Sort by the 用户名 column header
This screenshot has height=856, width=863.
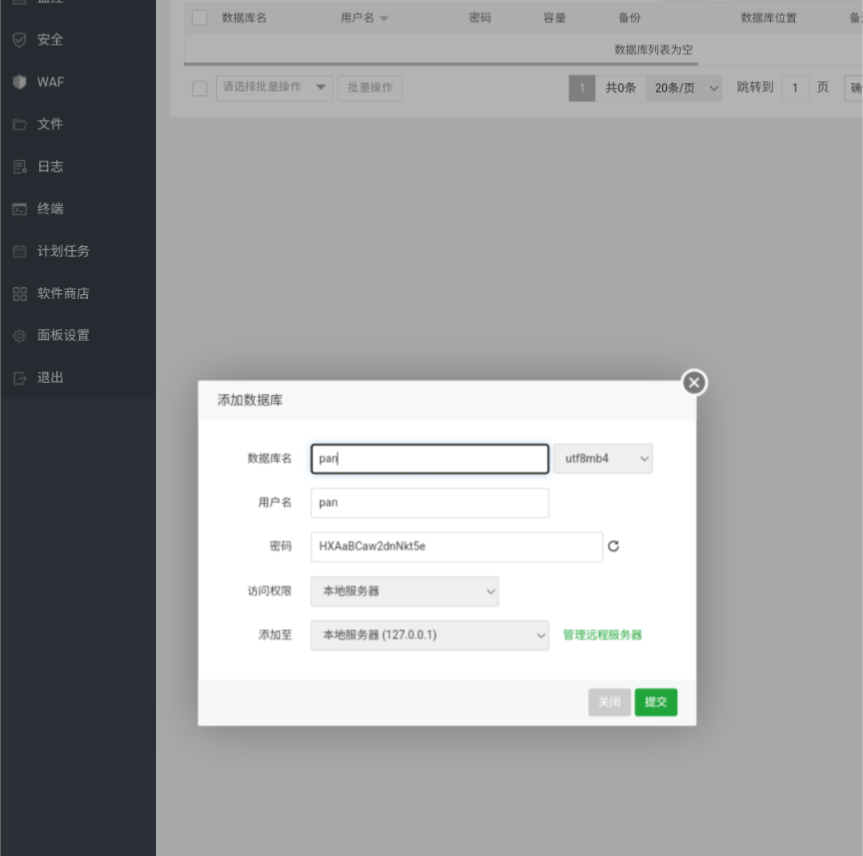pyautogui.click(x=364, y=18)
